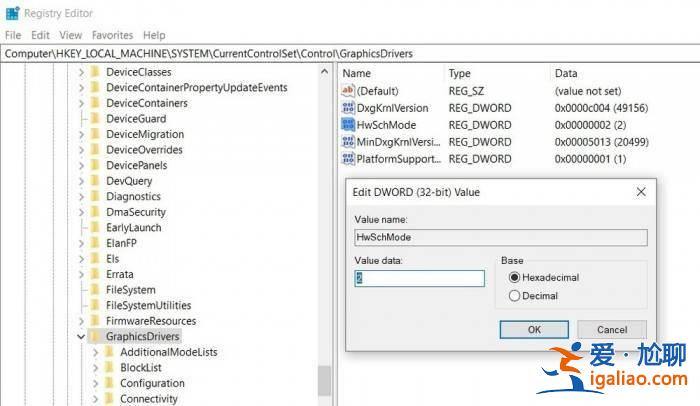The height and width of the screenshot is (406, 700).
Task: Click the DeviceMigration folder icon
Action: [95, 134]
